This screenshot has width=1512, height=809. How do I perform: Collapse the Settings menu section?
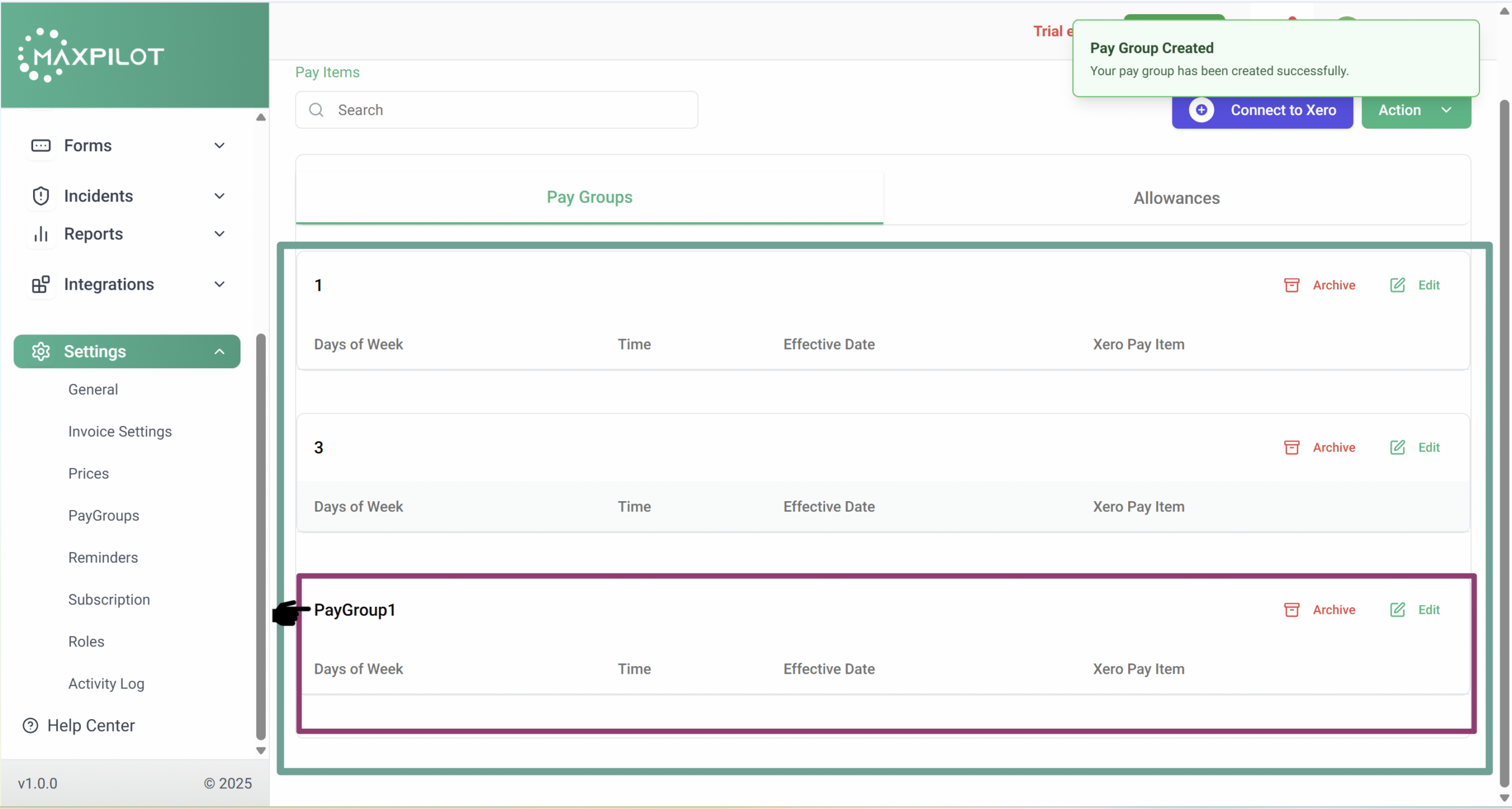tap(219, 352)
